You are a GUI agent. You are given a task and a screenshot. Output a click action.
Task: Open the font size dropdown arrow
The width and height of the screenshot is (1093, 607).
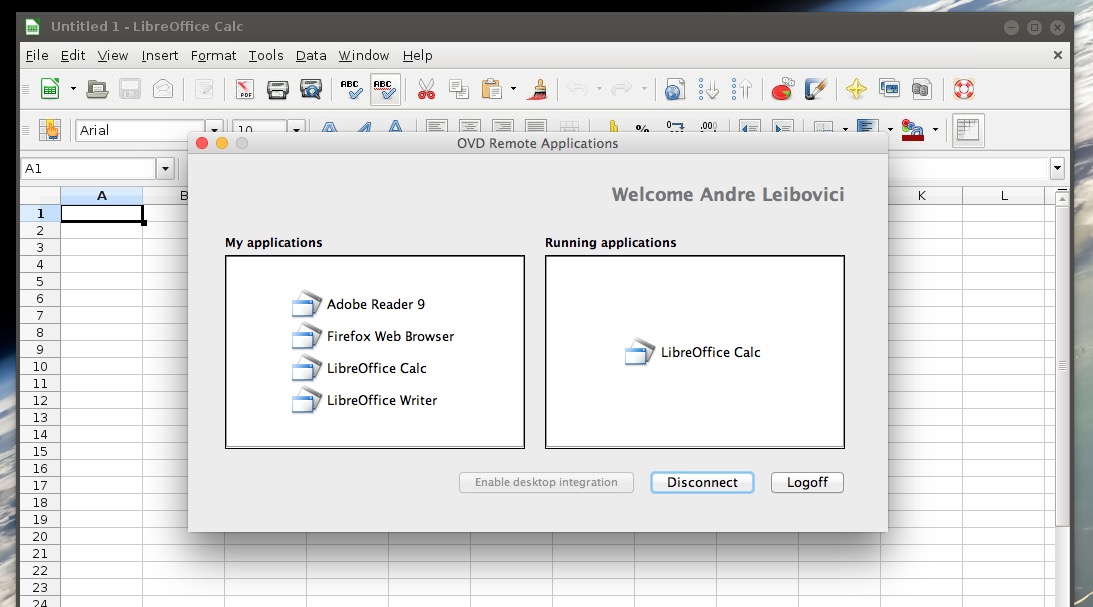[297, 129]
